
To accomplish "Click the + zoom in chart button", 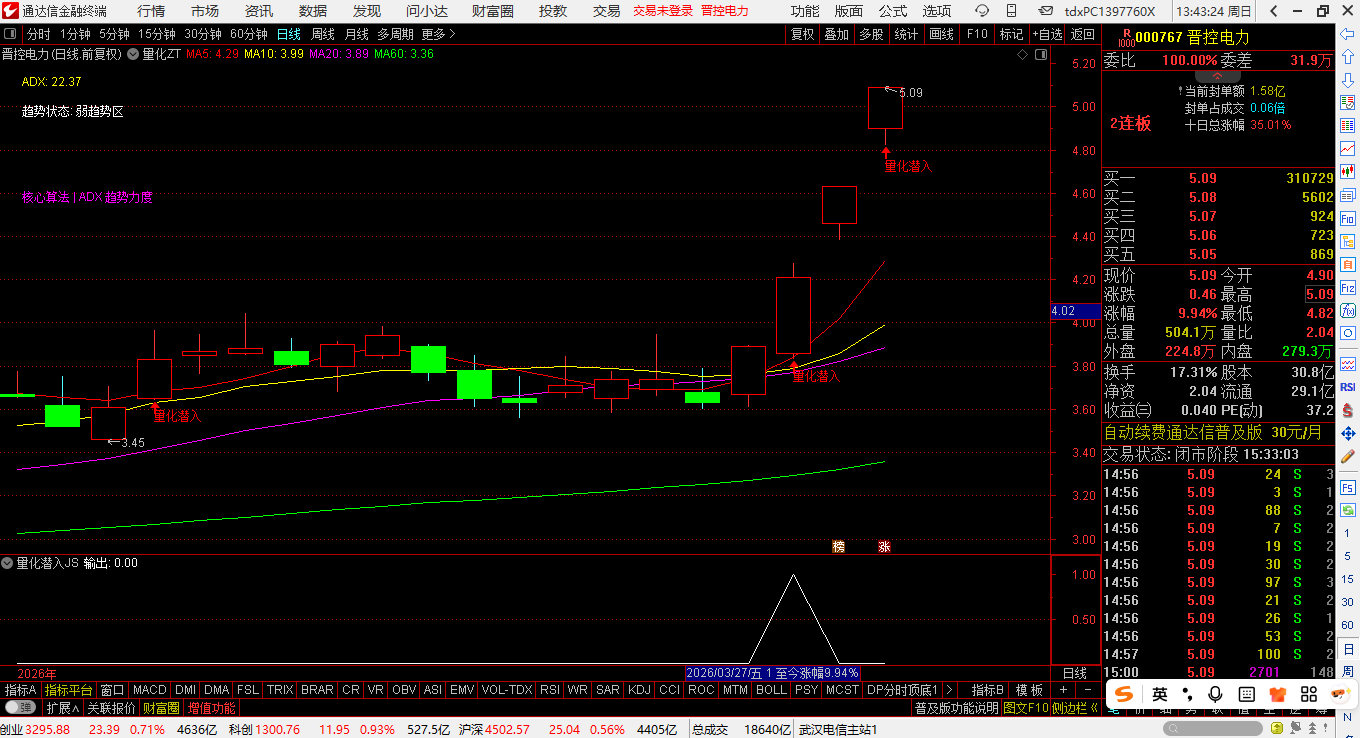I will (x=1063, y=690).
